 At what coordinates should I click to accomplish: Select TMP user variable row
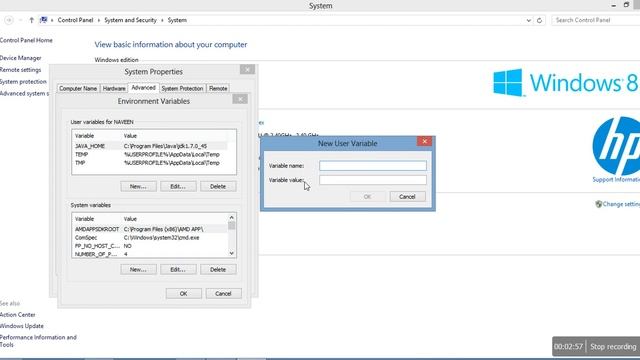[150, 163]
